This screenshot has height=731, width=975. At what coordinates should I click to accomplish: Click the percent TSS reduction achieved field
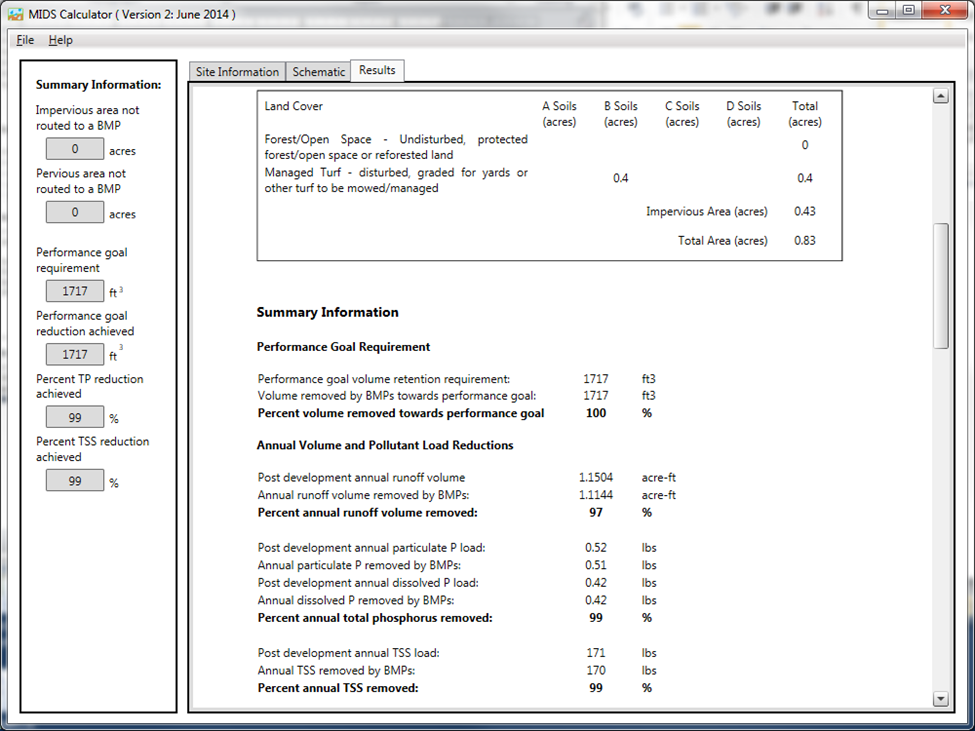[75, 481]
